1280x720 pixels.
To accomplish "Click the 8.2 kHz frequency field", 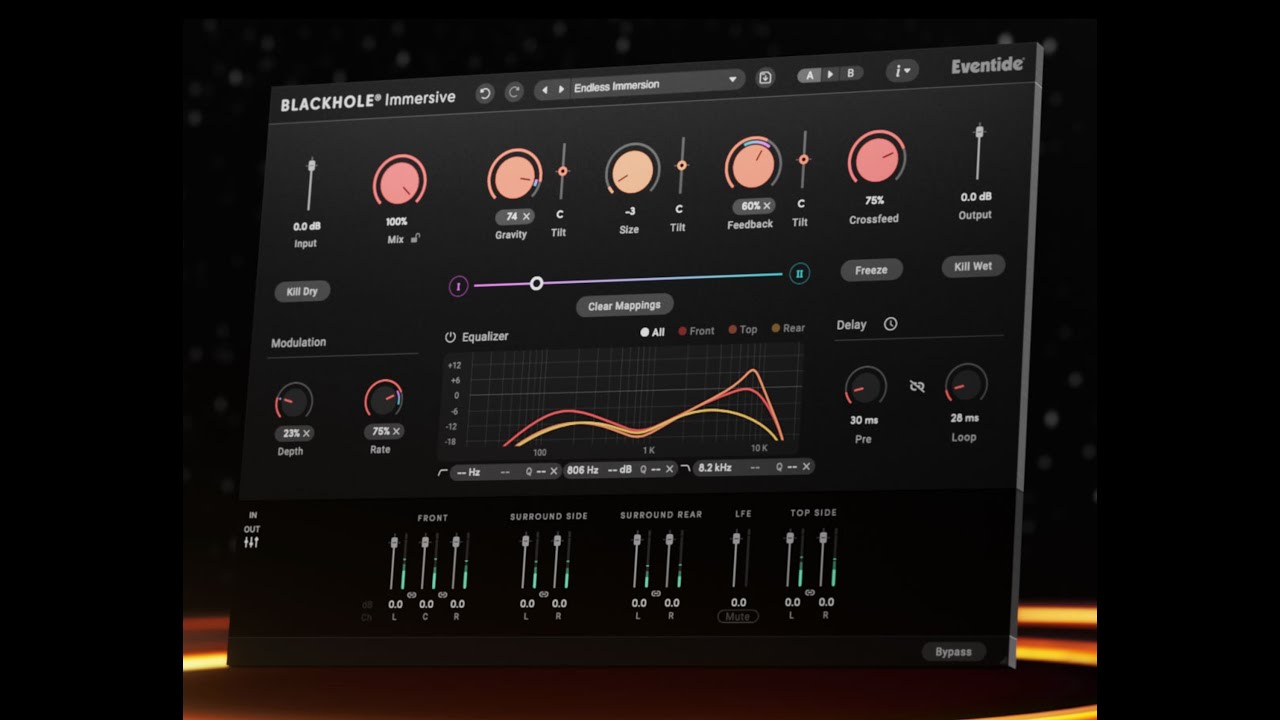I will tap(714, 467).
